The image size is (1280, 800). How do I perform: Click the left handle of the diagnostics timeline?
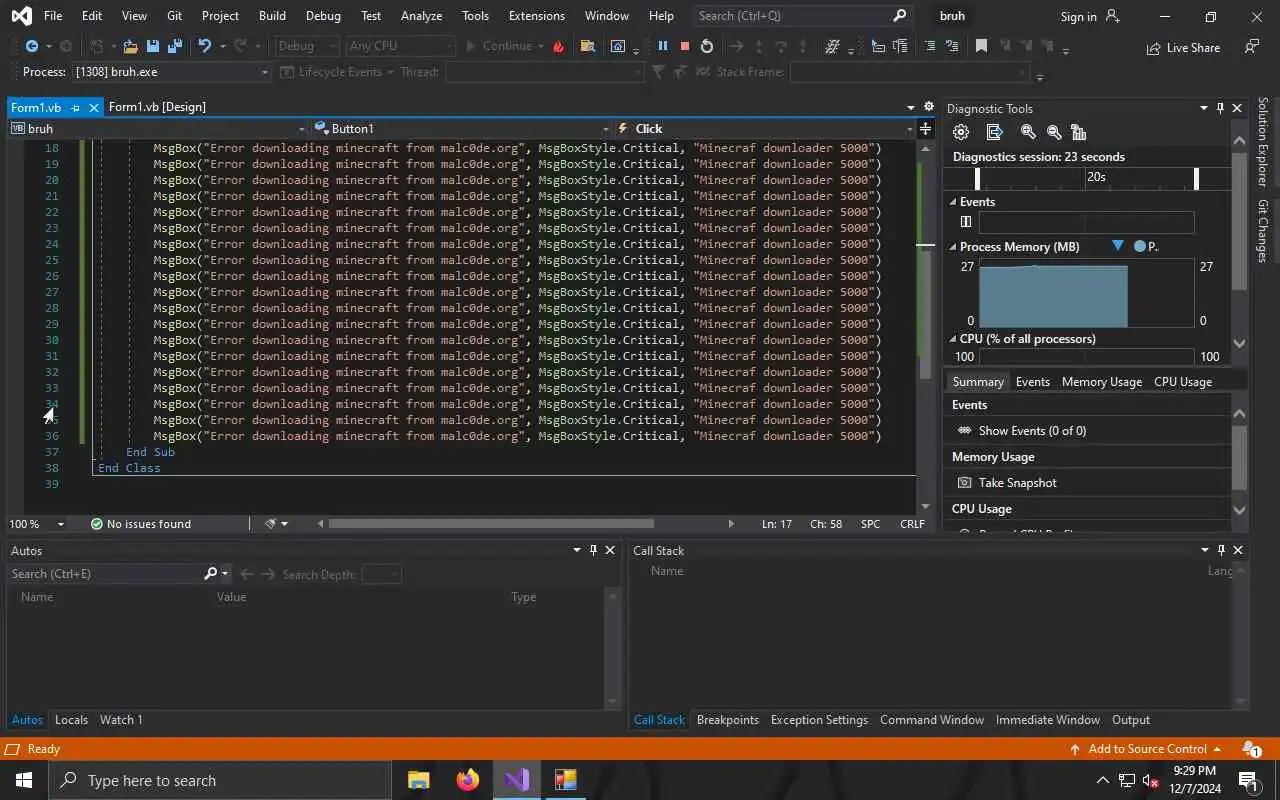(977, 178)
